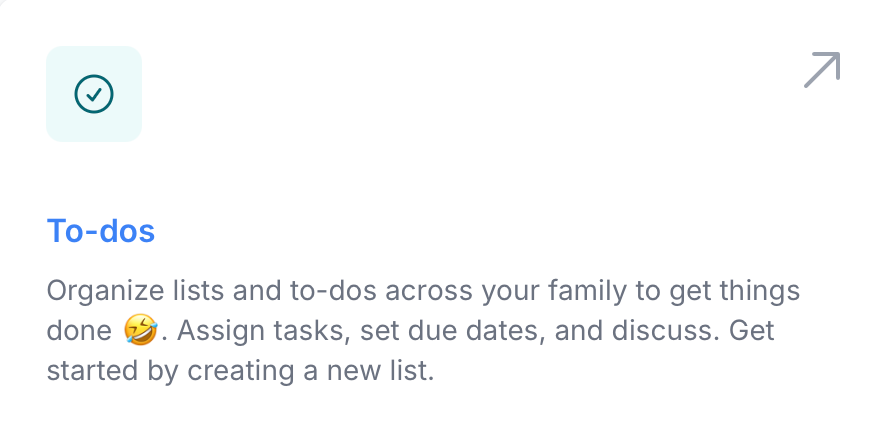Screen dimensions: 888x432
Task: Open the card via diagonal arrow icon
Action: (822, 70)
